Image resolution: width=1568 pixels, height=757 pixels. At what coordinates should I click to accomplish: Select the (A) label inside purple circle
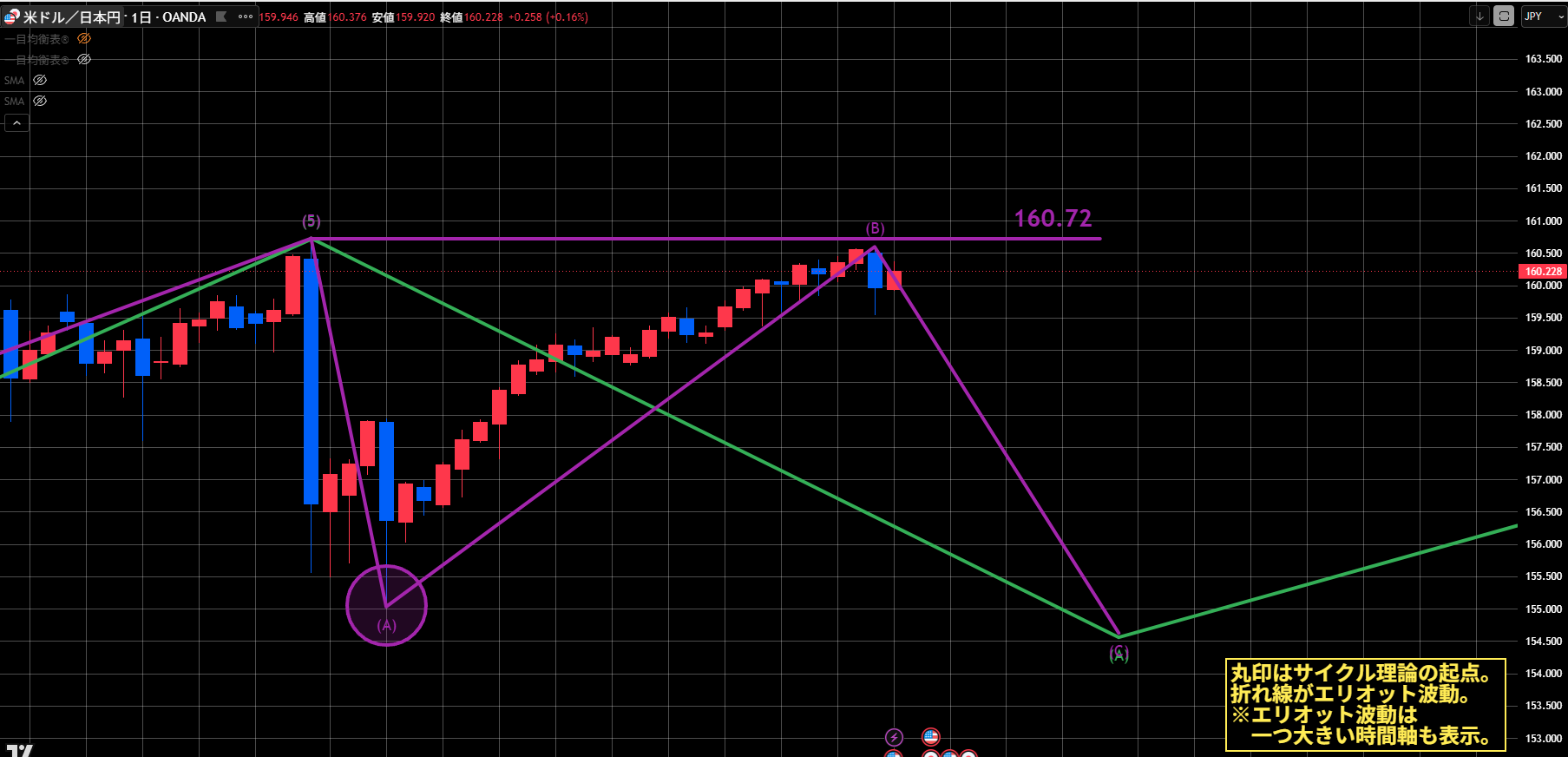click(x=387, y=626)
